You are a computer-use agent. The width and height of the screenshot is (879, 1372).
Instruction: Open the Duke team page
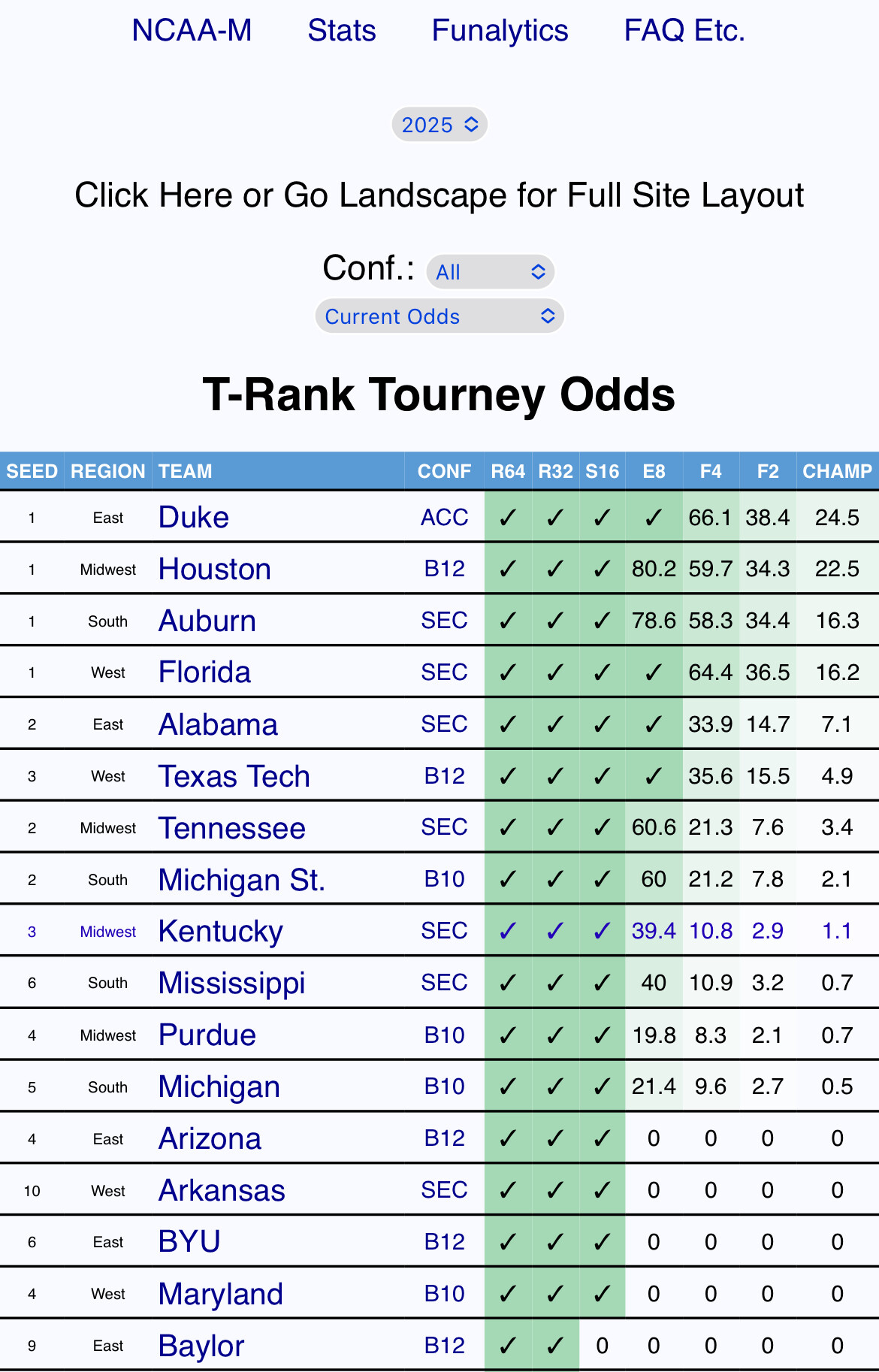pyautogui.click(x=193, y=518)
